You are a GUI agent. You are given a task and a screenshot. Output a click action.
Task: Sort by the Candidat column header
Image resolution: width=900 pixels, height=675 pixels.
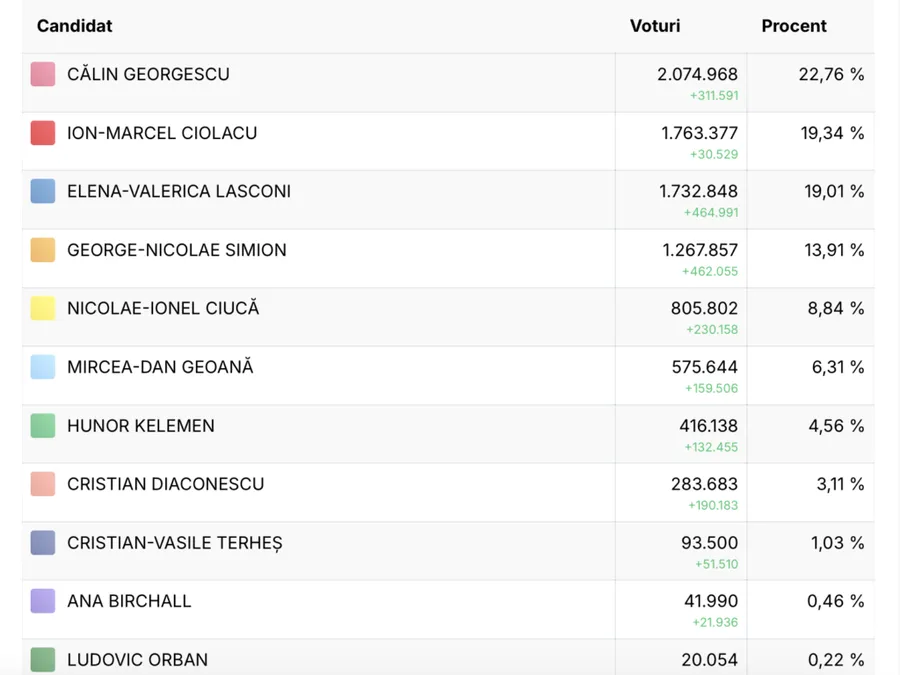[x=75, y=26]
